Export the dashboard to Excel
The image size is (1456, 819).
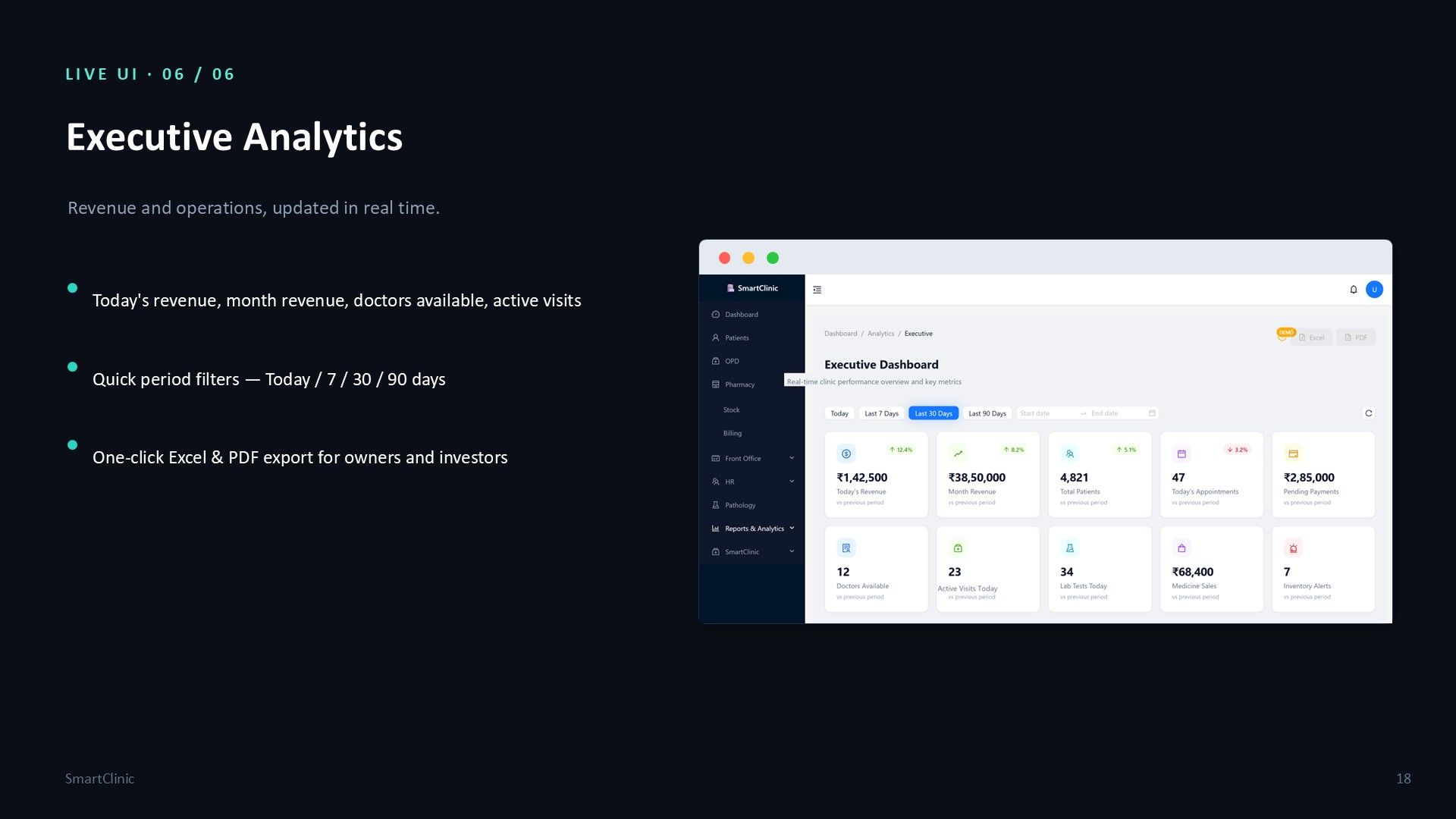(1311, 337)
